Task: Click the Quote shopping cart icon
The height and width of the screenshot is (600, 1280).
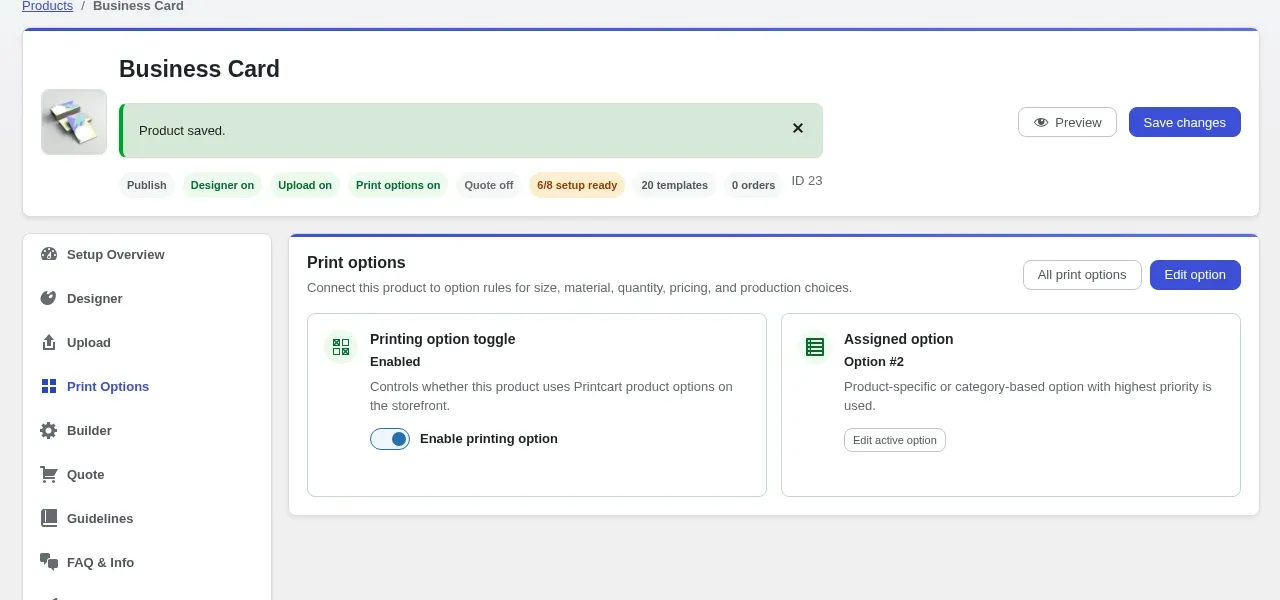Action: point(49,474)
